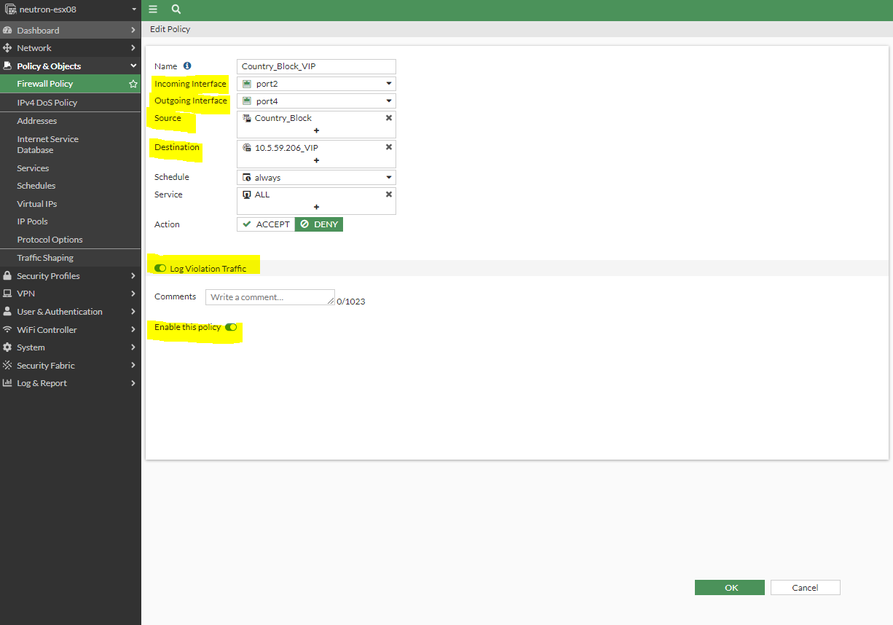This screenshot has height=625, width=893.
Task: Open search with the magnifier icon
Action: (x=176, y=9)
